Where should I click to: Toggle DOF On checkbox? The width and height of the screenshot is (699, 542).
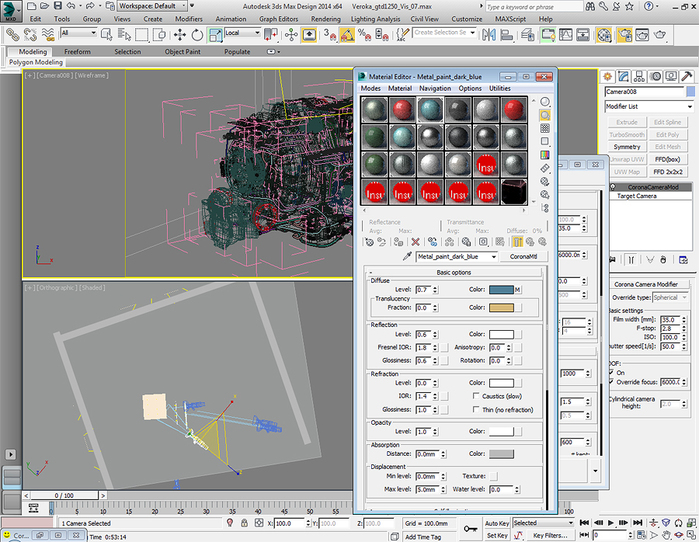coord(611,372)
